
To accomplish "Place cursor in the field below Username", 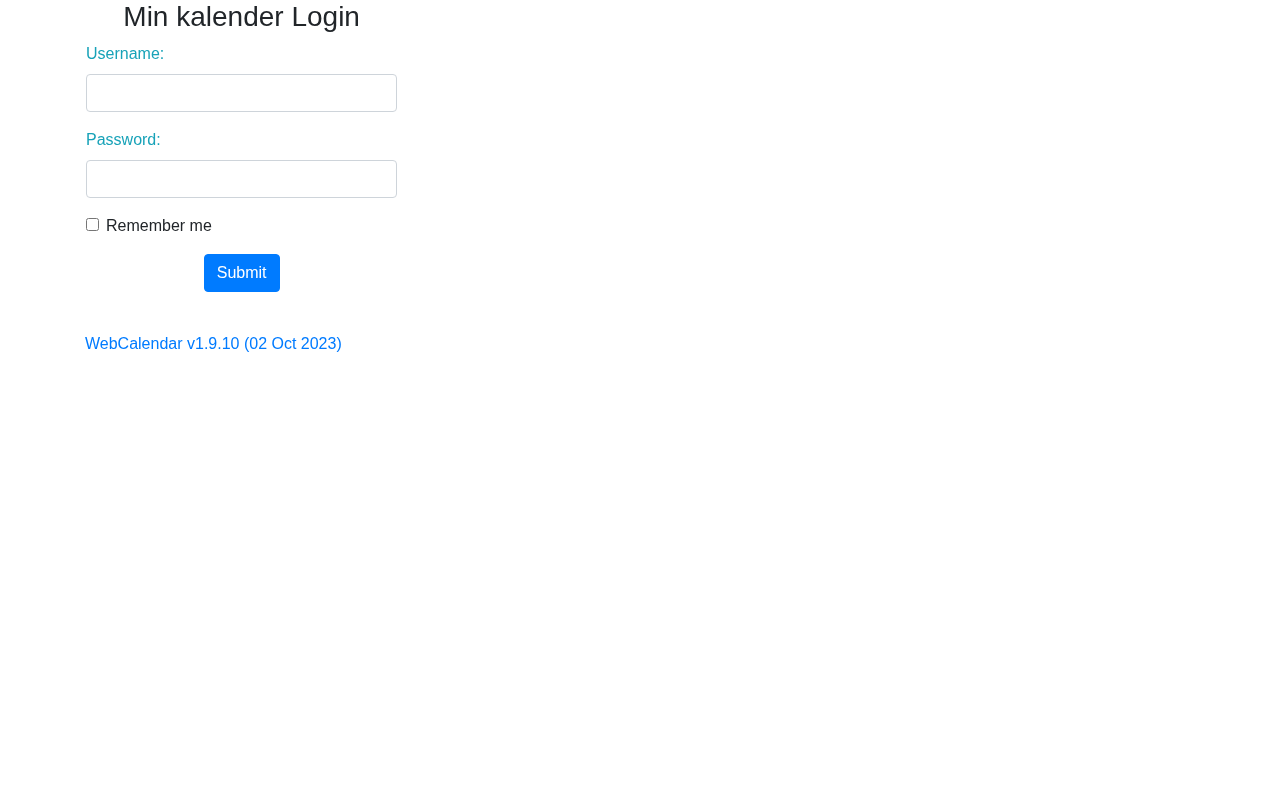I will (x=241, y=93).
